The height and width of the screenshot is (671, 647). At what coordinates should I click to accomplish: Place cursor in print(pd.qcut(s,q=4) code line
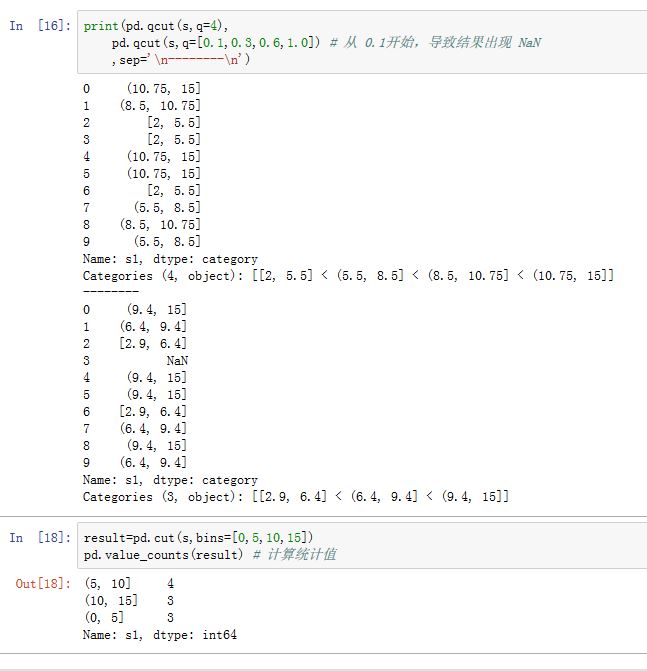point(150,26)
